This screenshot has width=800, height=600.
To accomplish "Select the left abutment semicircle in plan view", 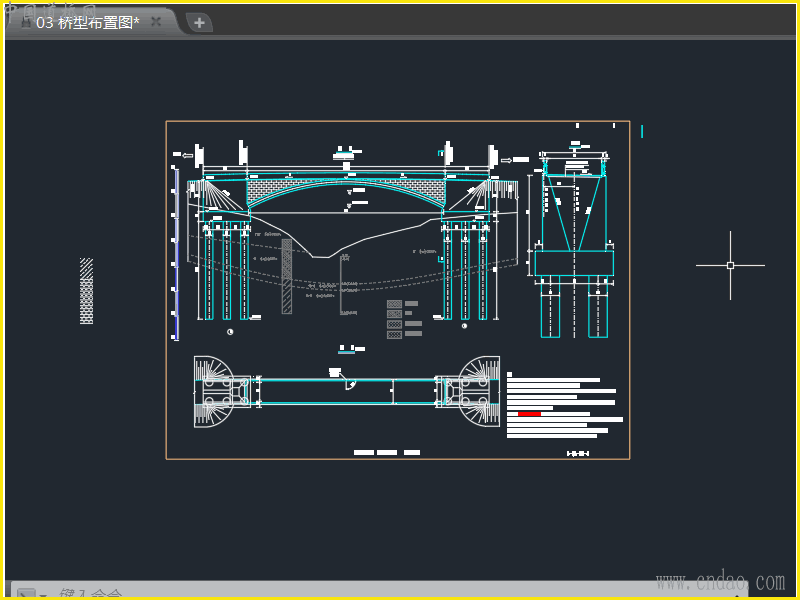I will [213, 390].
